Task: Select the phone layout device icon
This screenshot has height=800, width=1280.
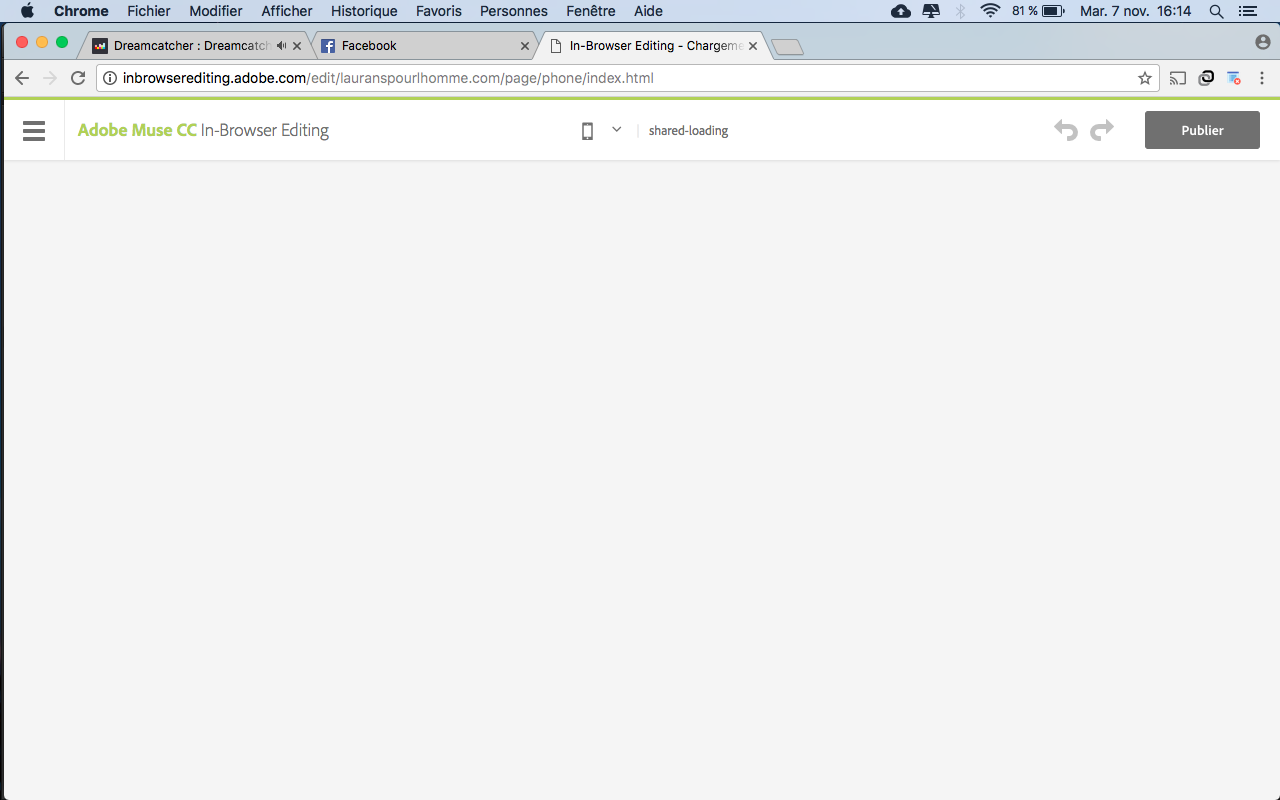Action: point(587,131)
